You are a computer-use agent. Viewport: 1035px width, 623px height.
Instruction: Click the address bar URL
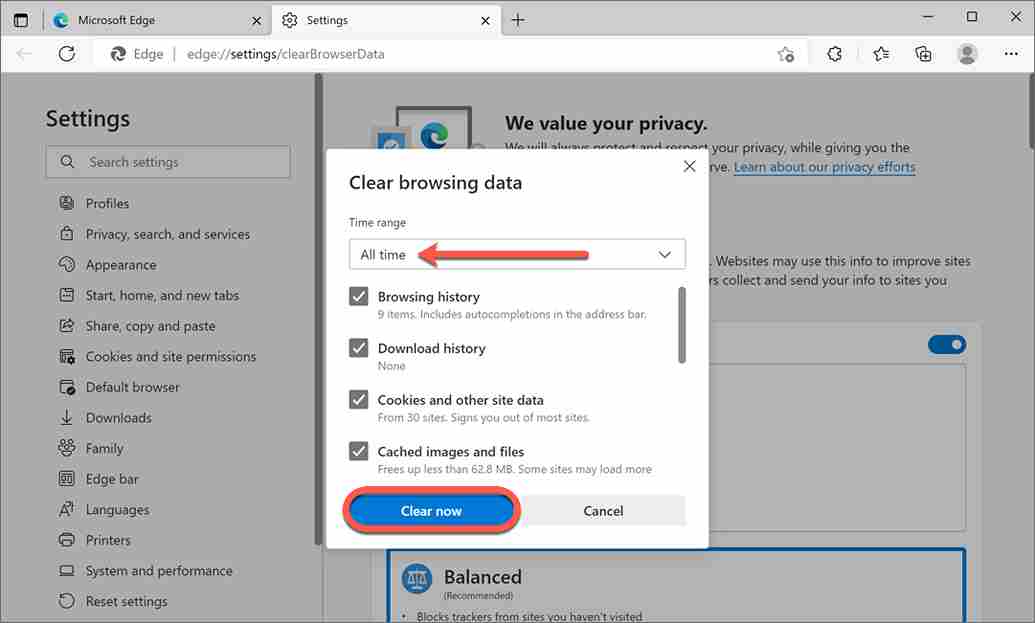point(285,54)
